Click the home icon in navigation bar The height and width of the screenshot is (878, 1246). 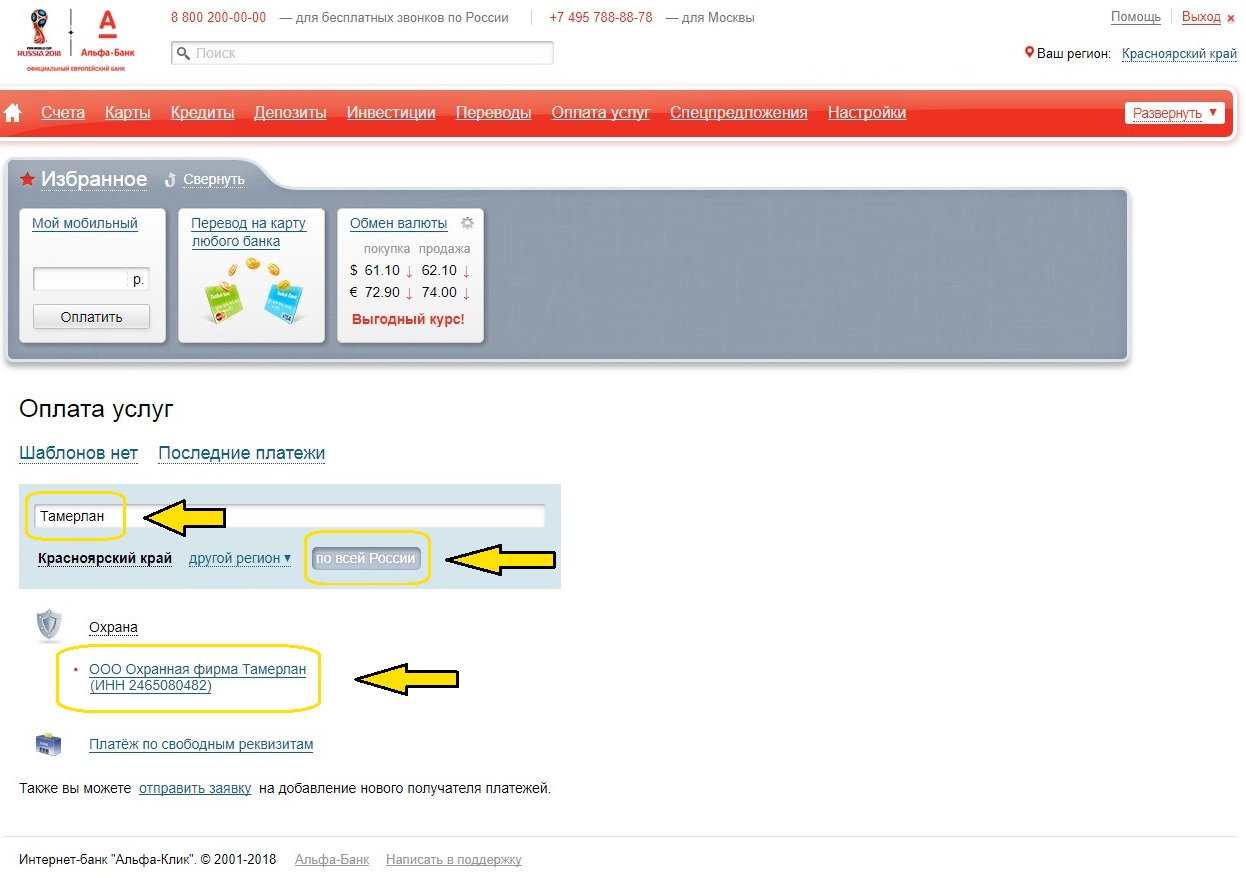click(13, 113)
